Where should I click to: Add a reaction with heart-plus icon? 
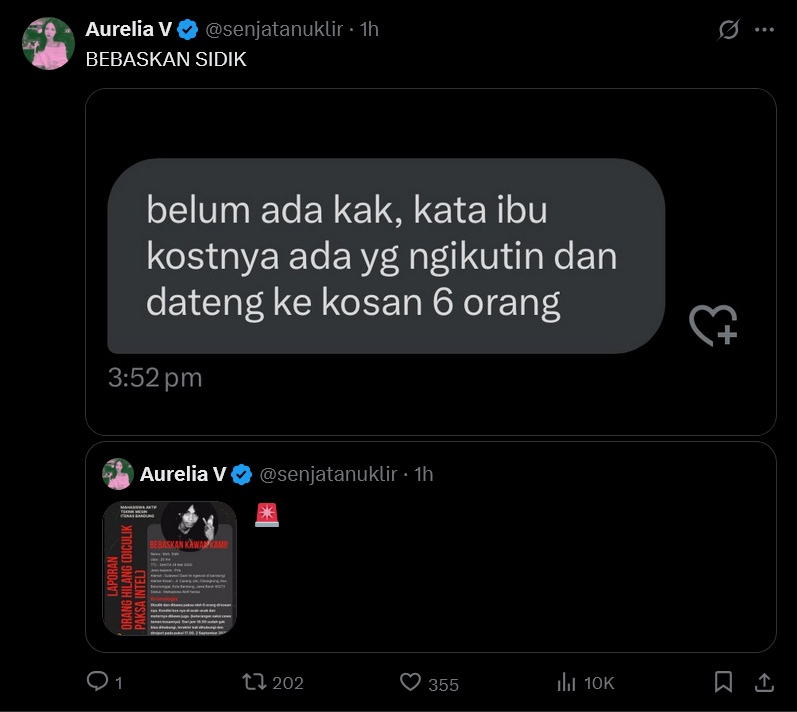pyautogui.click(x=713, y=326)
